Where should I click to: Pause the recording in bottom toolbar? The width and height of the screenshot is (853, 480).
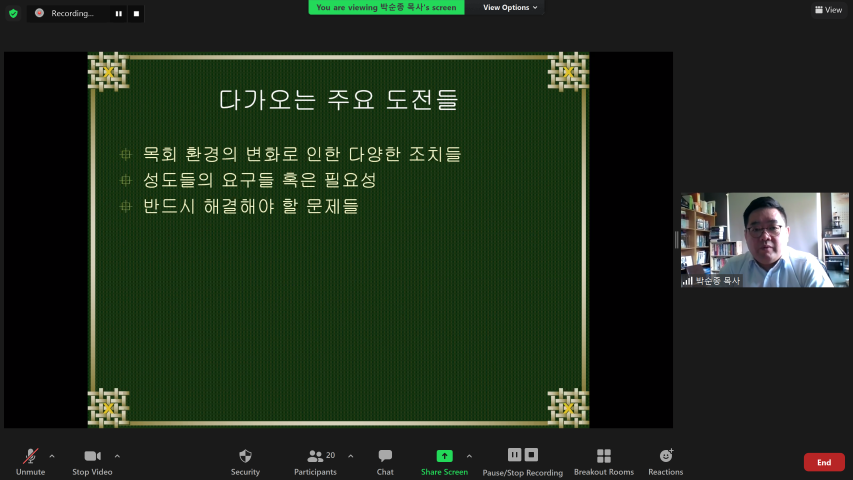tap(514, 454)
